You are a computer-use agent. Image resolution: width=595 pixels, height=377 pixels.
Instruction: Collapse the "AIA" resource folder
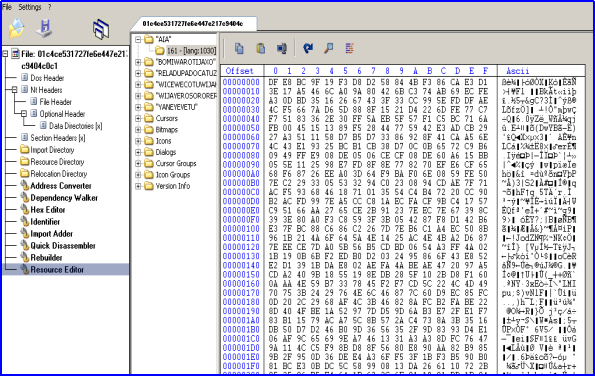[138, 39]
